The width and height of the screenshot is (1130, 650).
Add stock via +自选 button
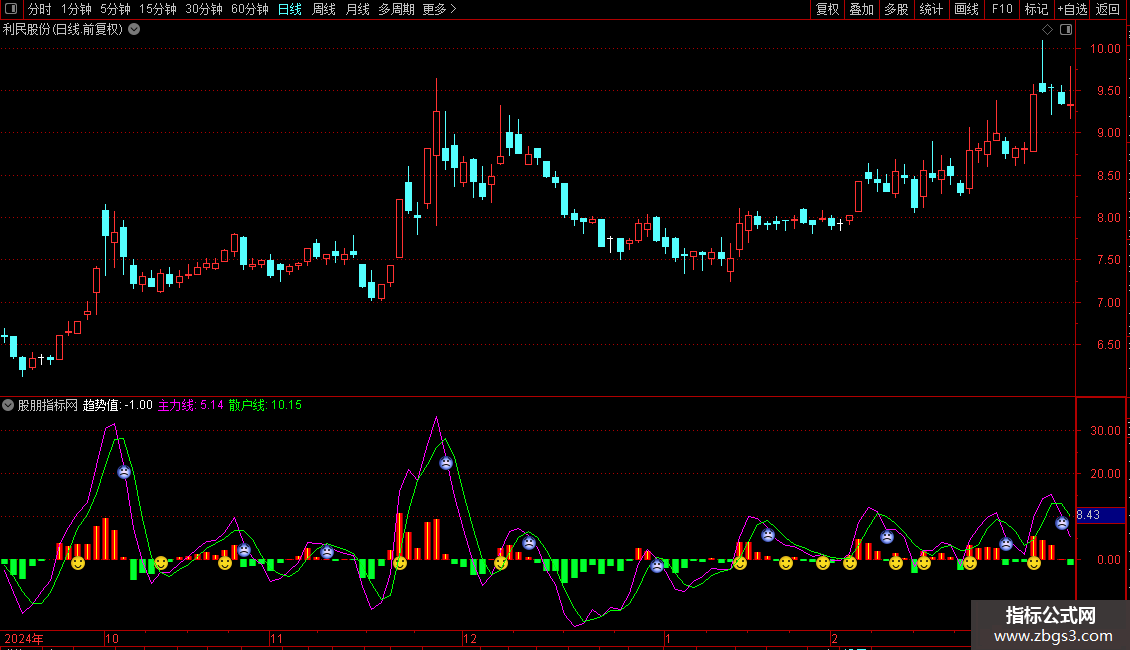click(x=1072, y=9)
